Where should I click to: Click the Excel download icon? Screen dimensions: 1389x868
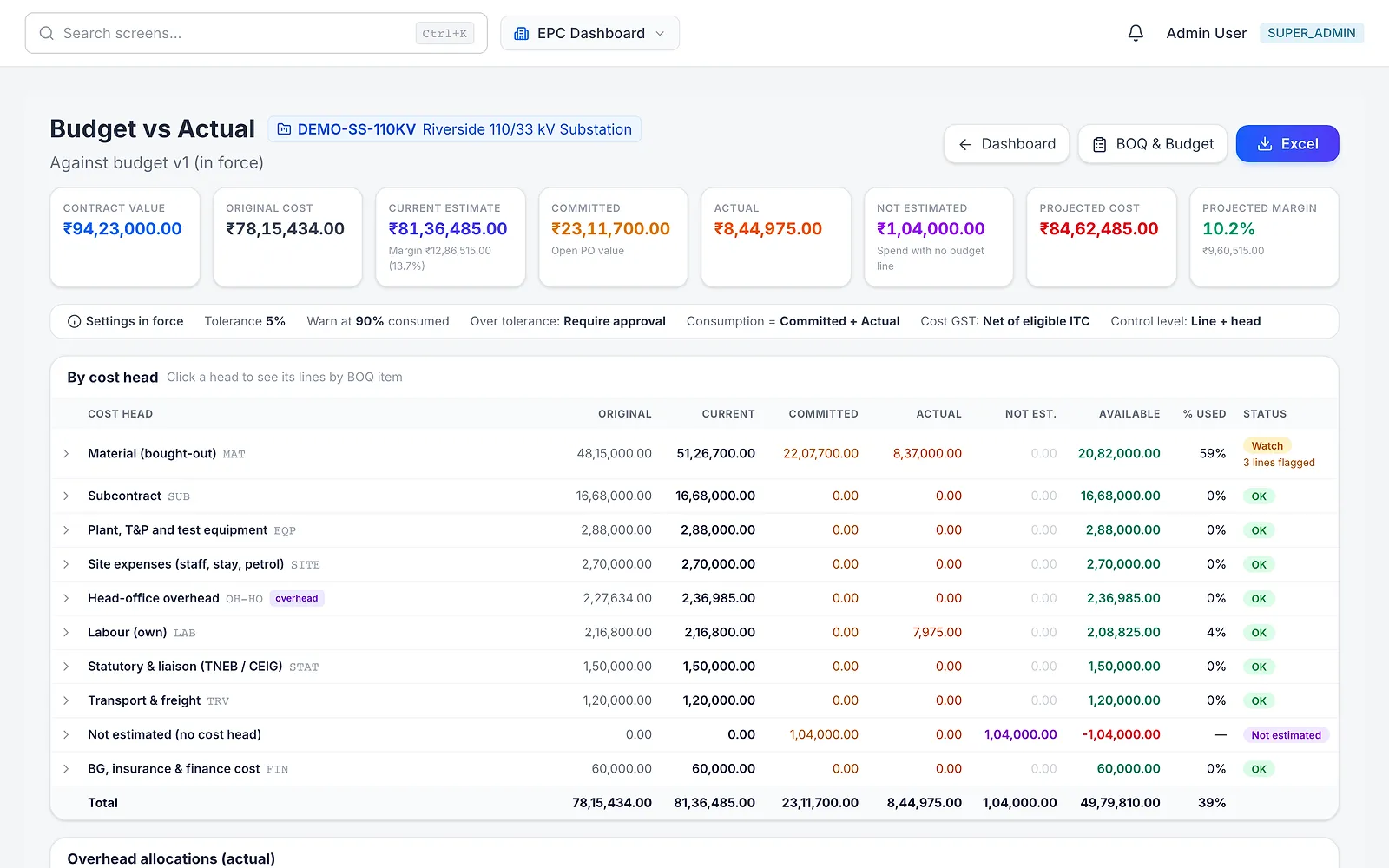[1265, 144]
